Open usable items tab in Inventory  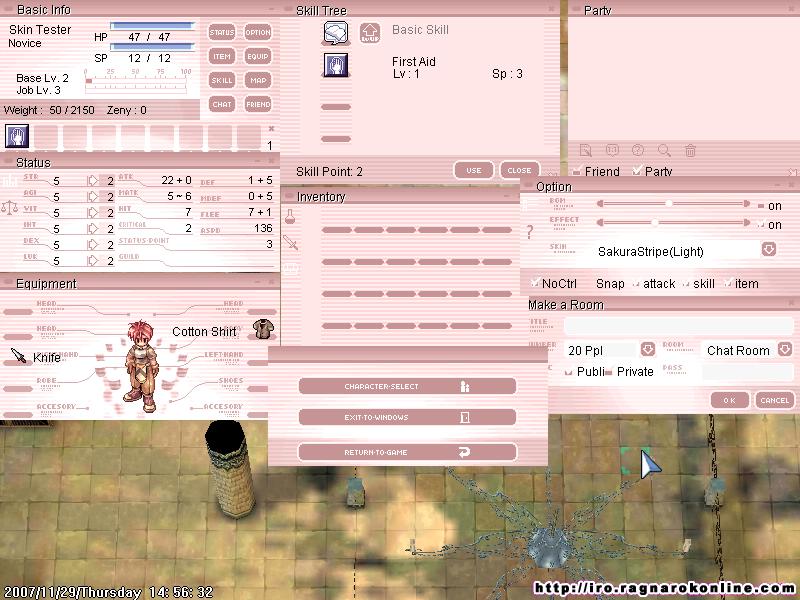290,216
